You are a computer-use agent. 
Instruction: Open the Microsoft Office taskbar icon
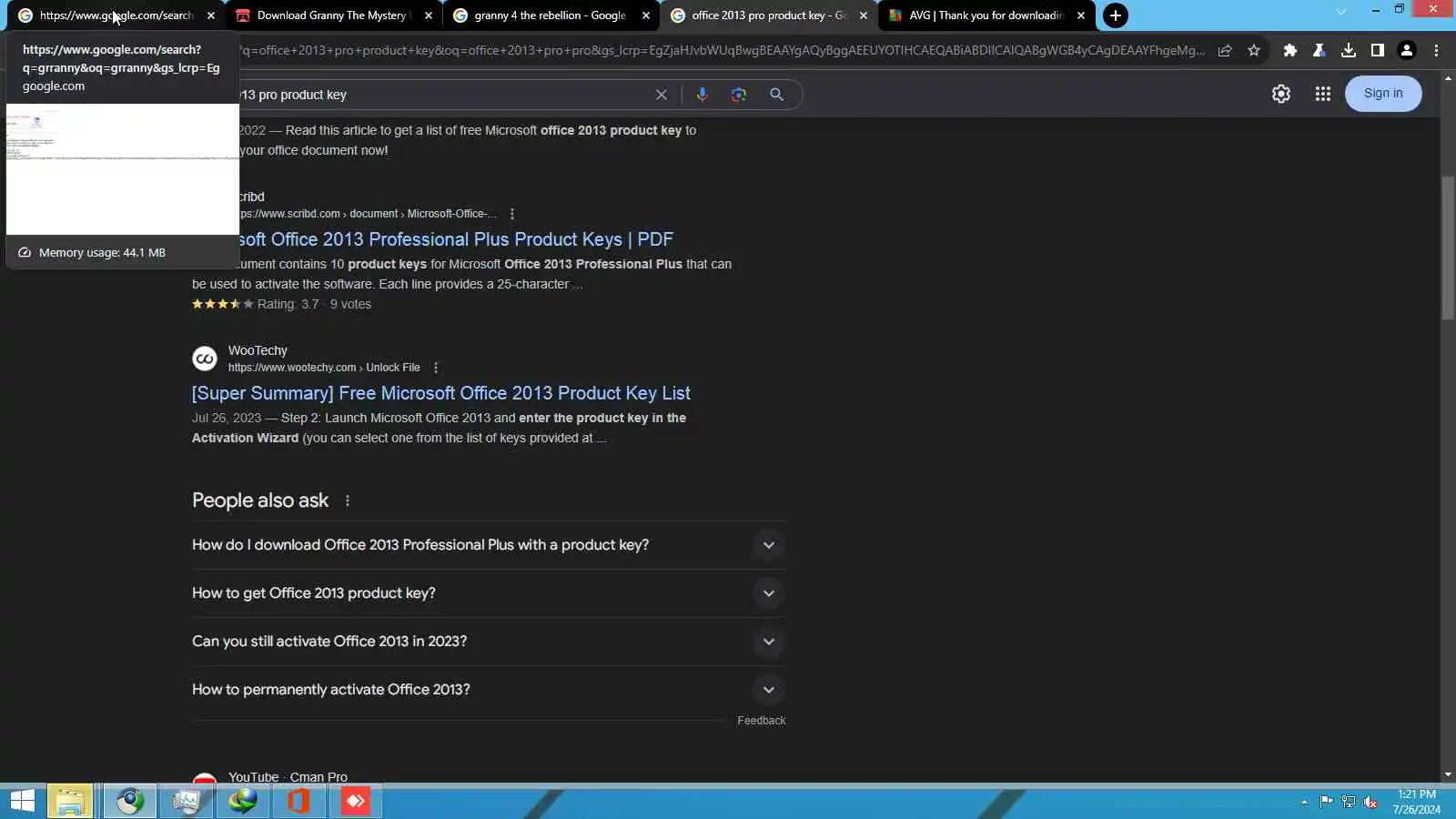[298, 802]
